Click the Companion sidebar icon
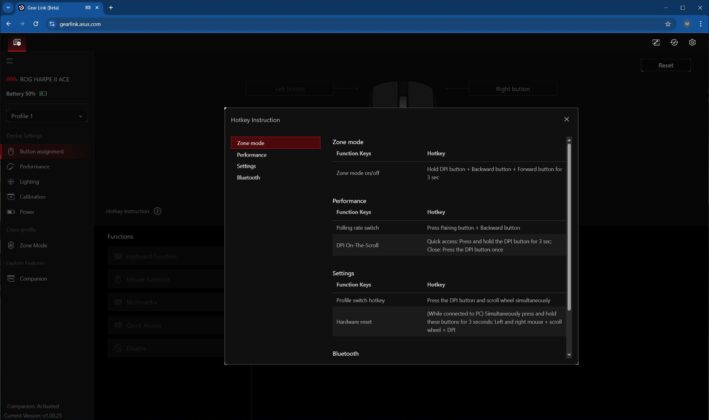The image size is (709, 420). tap(11, 279)
